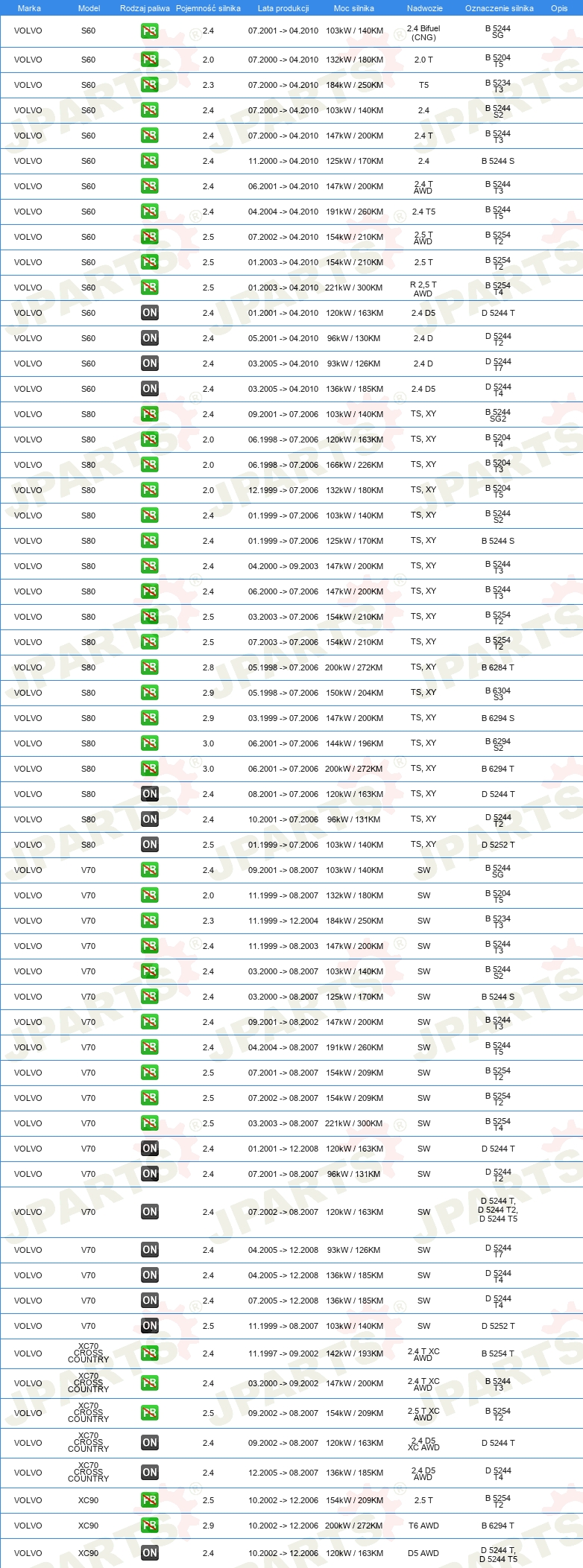583x1568 pixels.
Task: Click diesel ON icon for XC90 D5 AWD
Action: coord(150,1553)
